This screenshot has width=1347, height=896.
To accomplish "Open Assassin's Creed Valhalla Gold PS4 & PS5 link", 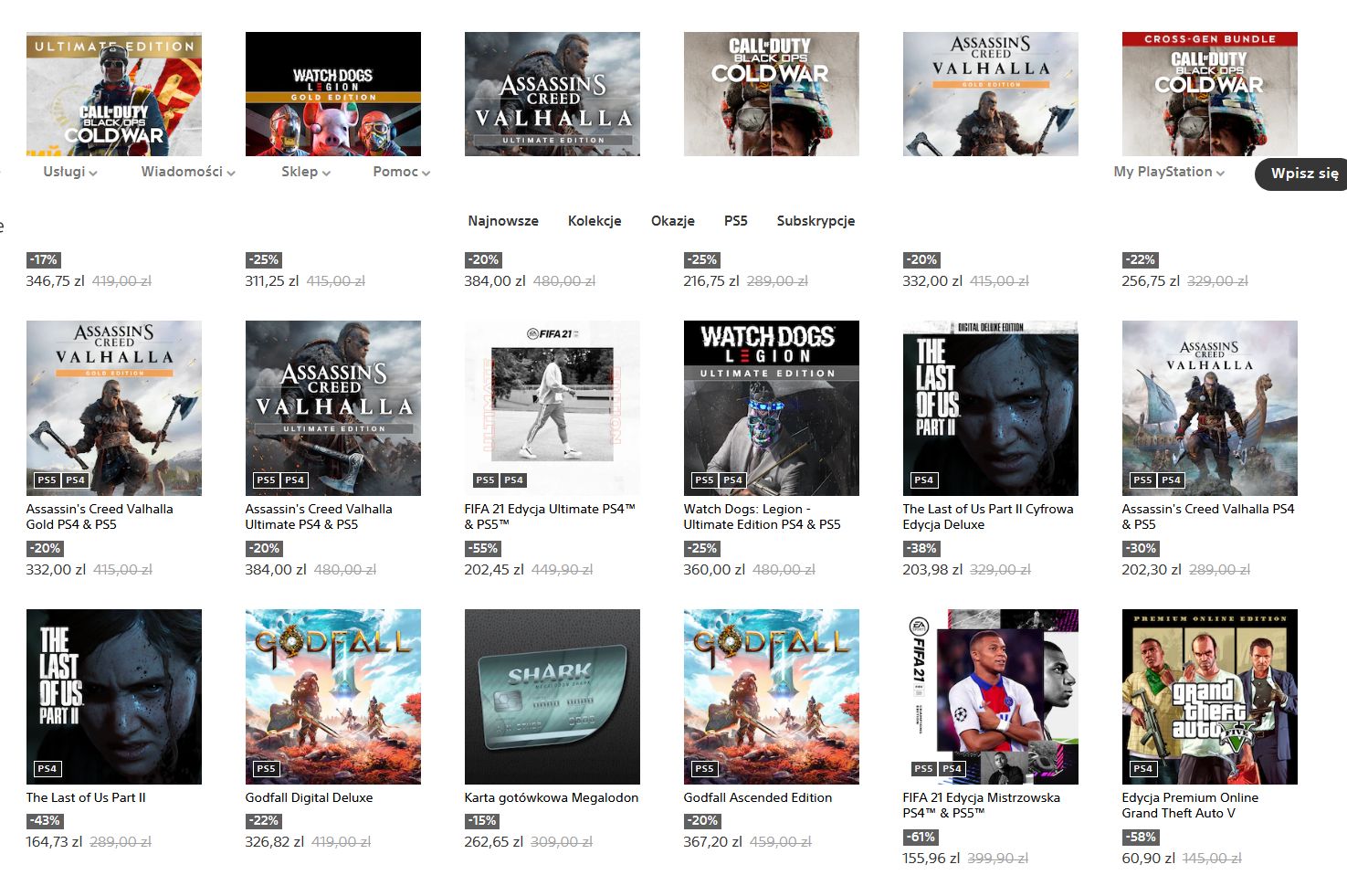I will [99, 517].
